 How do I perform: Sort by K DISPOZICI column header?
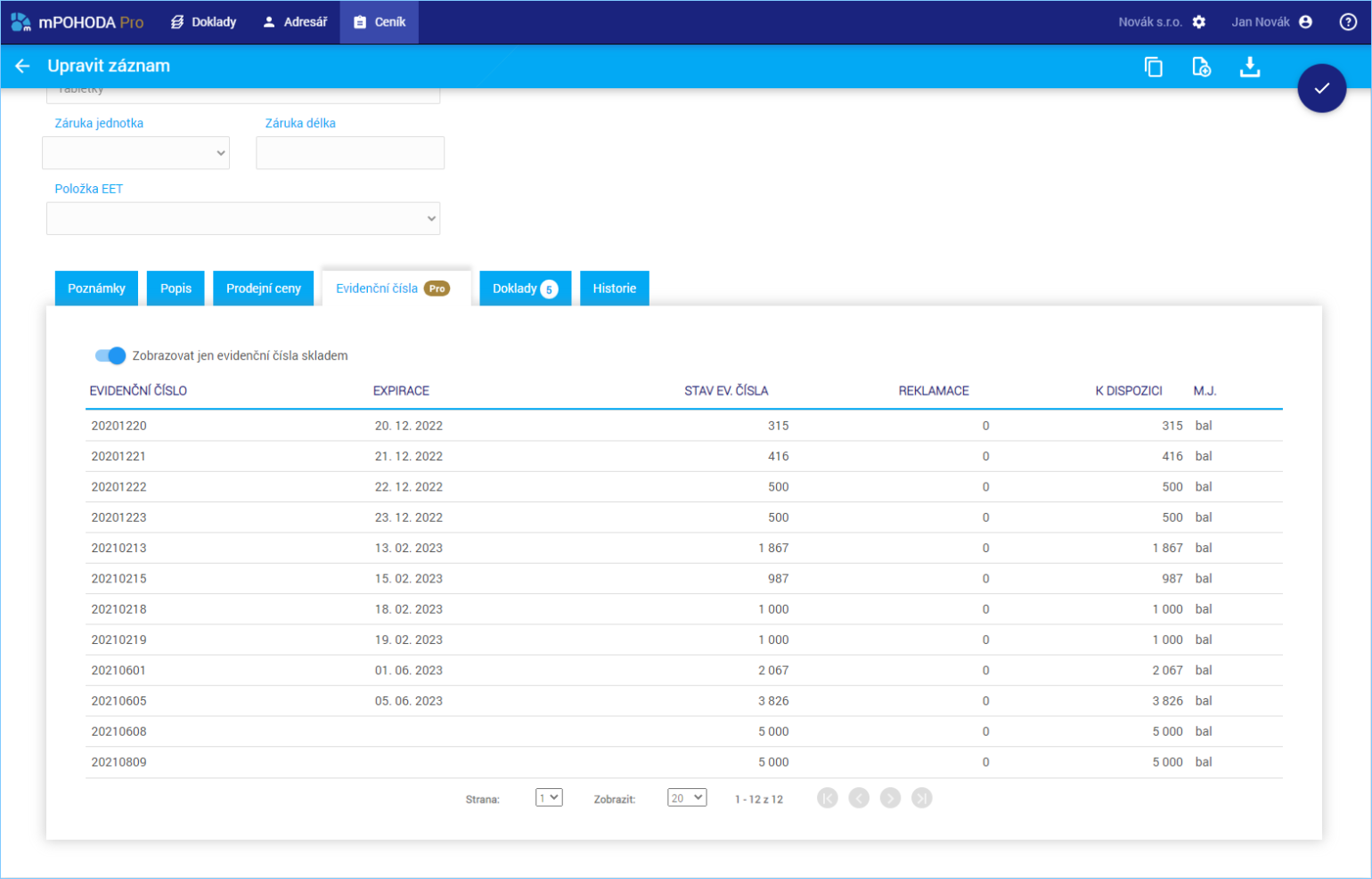point(1129,391)
